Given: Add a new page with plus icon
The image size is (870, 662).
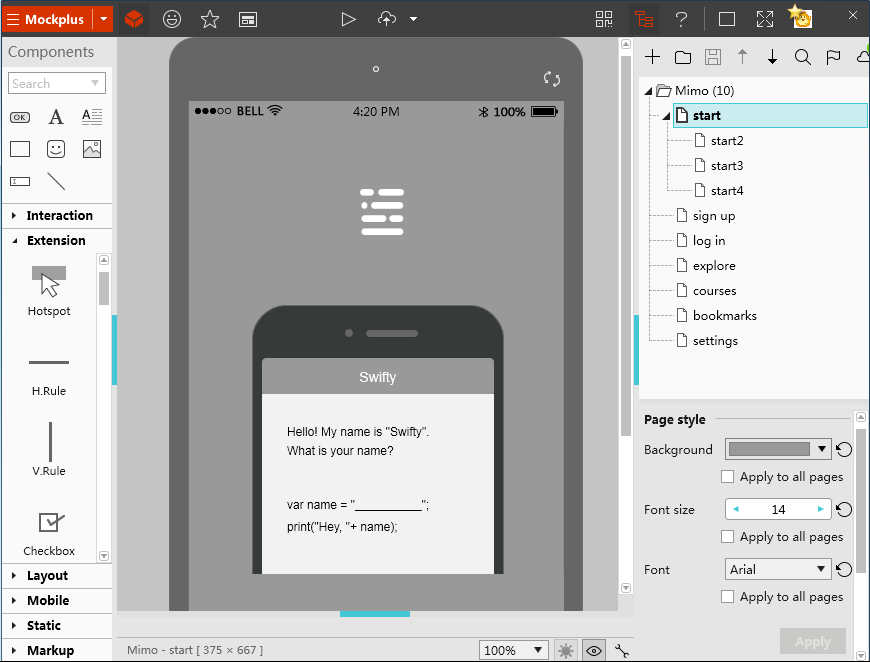Looking at the screenshot, I should pyautogui.click(x=652, y=57).
